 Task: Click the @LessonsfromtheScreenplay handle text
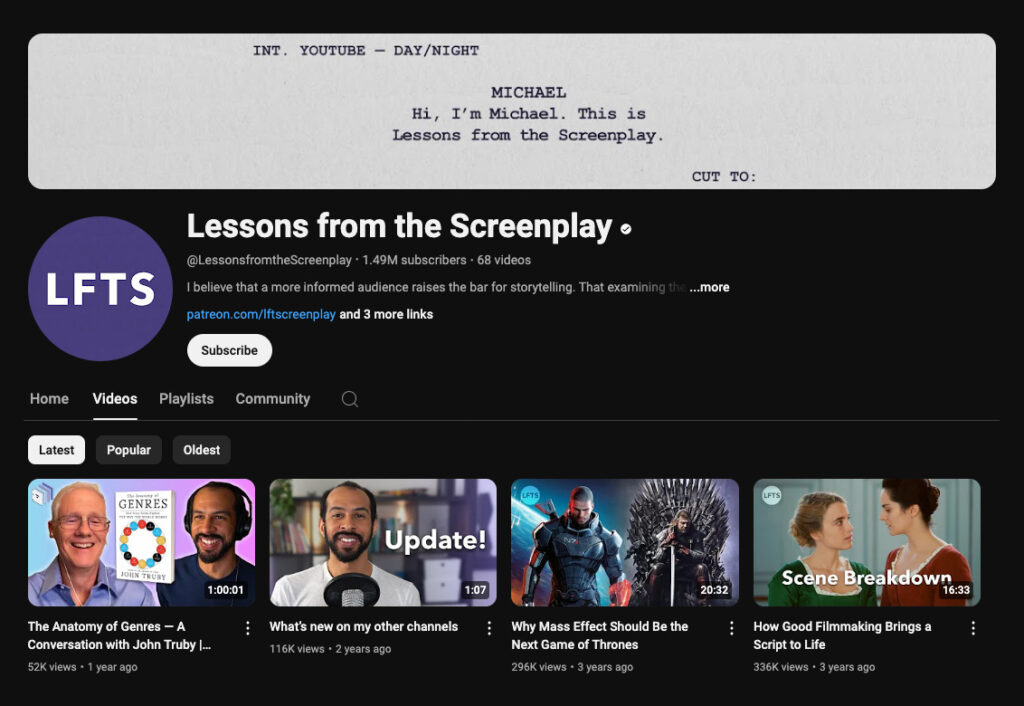point(269,260)
